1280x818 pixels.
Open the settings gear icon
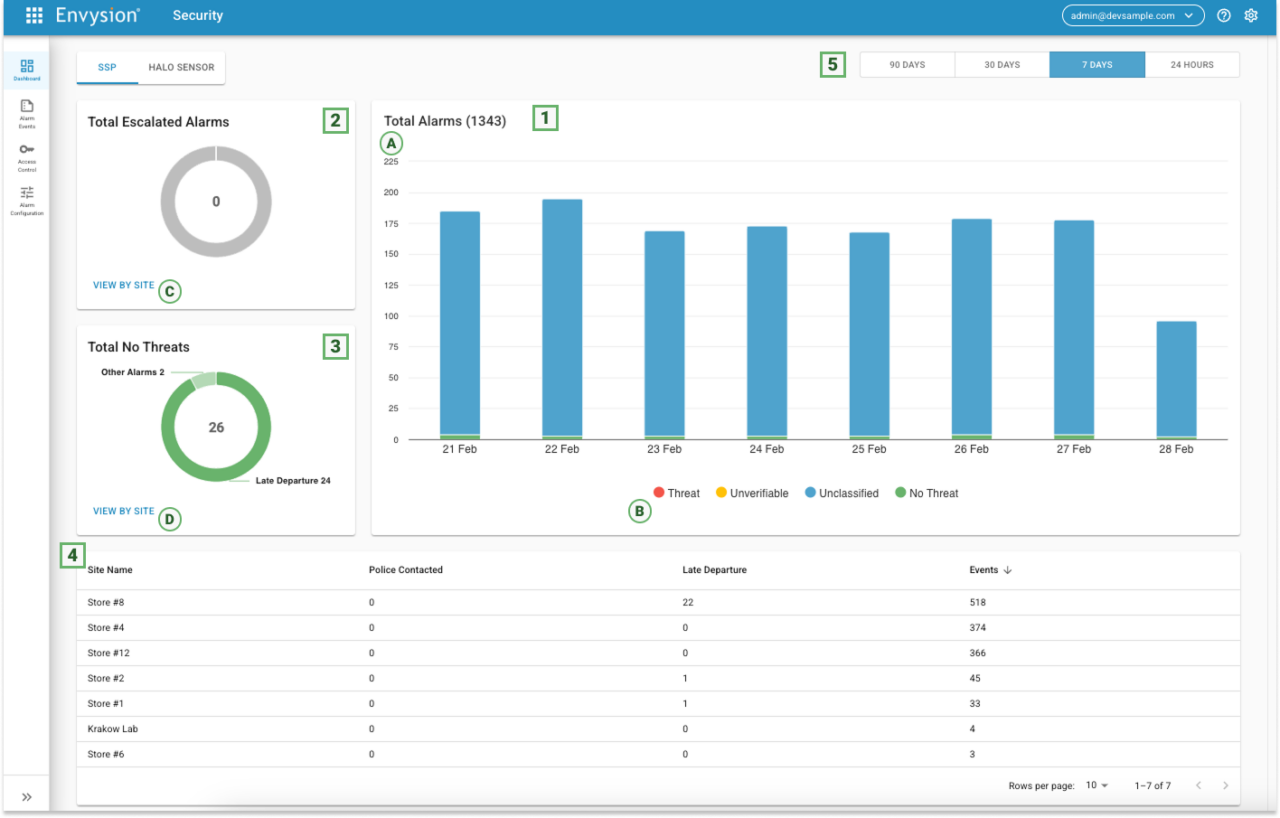point(1251,15)
